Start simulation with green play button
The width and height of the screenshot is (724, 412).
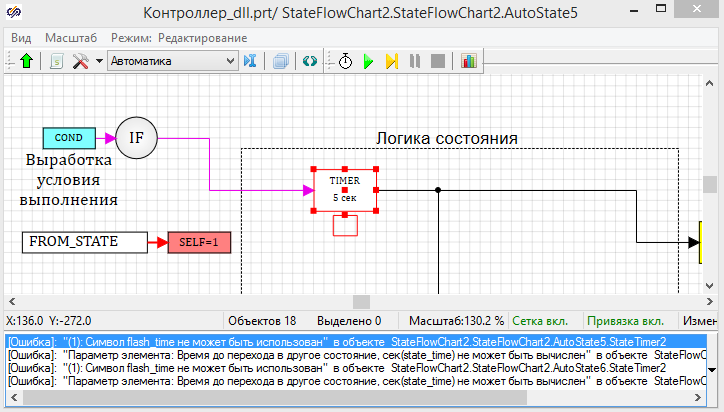tap(368, 61)
